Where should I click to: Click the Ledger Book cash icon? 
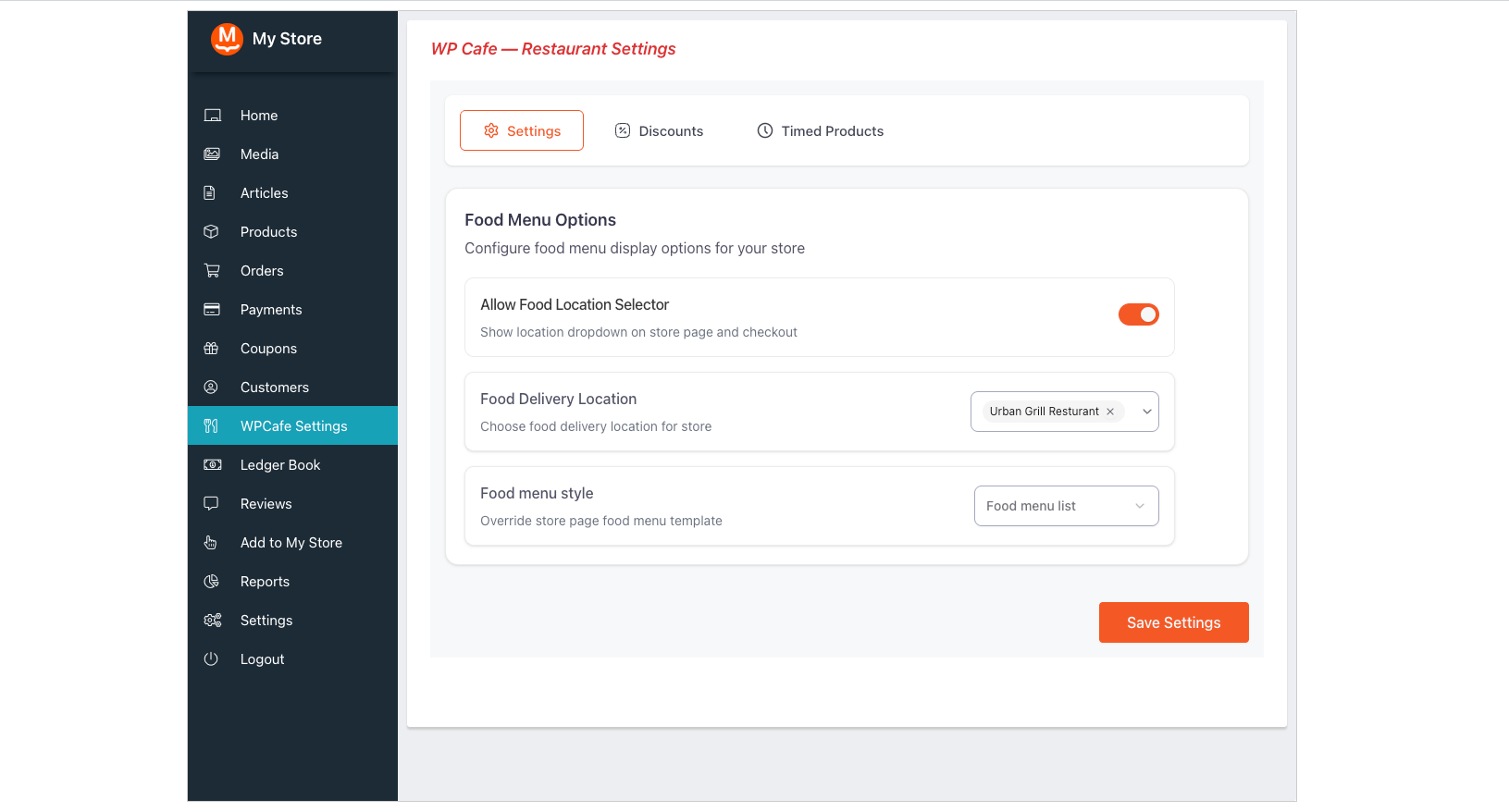[212, 465]
